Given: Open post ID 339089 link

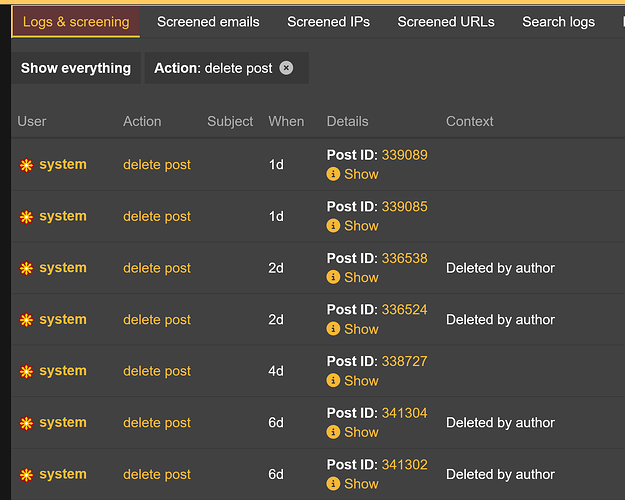Looking at the screenshot, I should tap(405, 155).
